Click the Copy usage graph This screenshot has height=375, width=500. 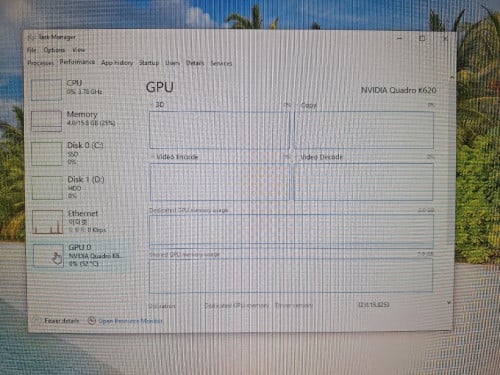[364, 130]
